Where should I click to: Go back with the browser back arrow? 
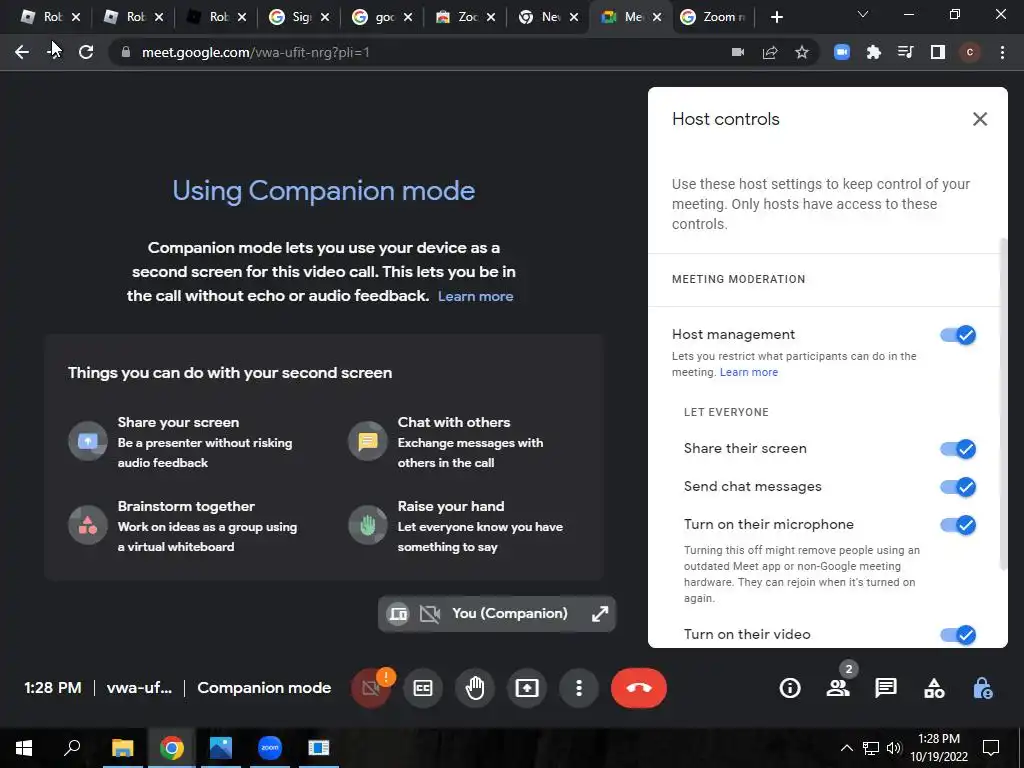[22, 52]
